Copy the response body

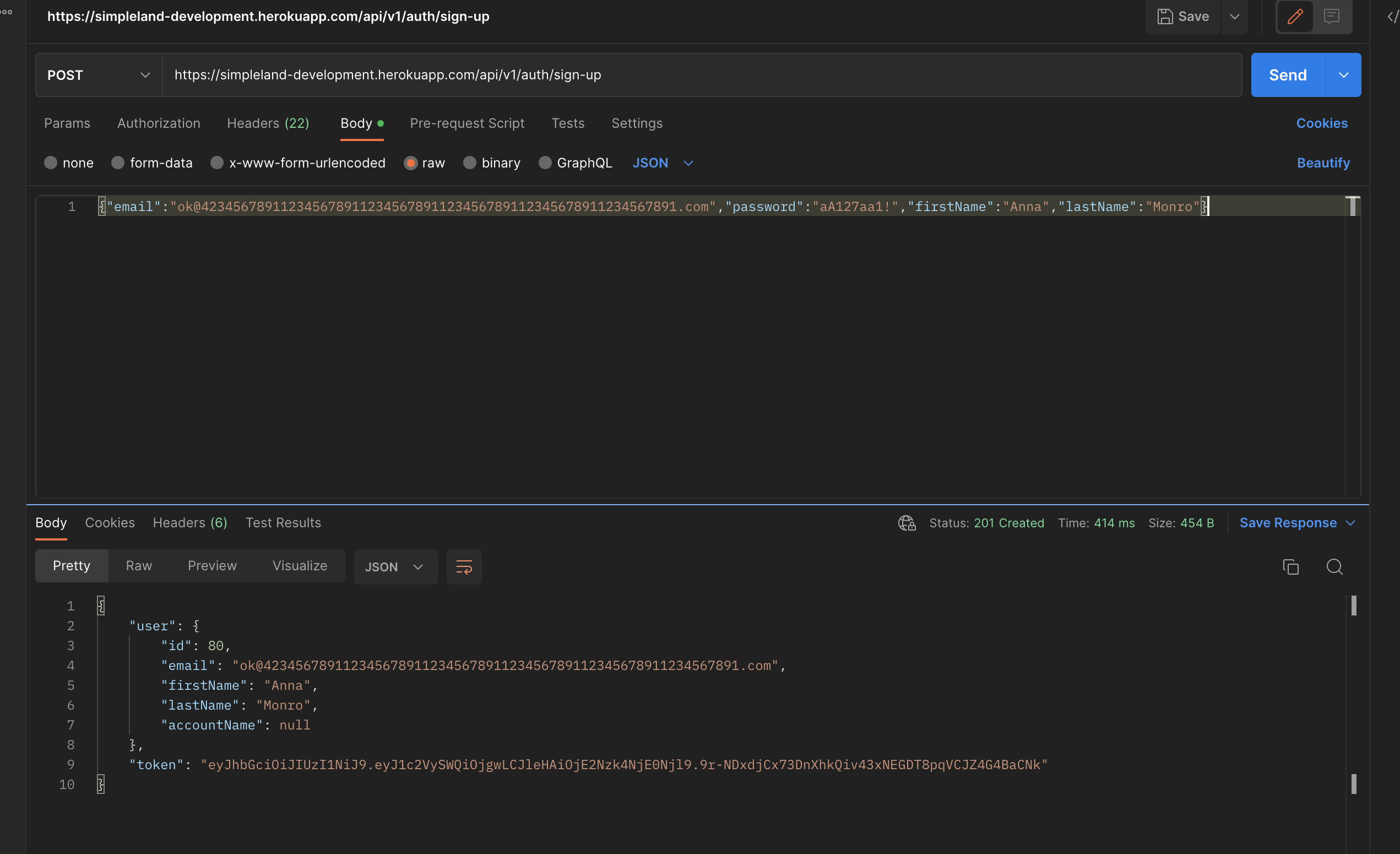click(1290, 567)
